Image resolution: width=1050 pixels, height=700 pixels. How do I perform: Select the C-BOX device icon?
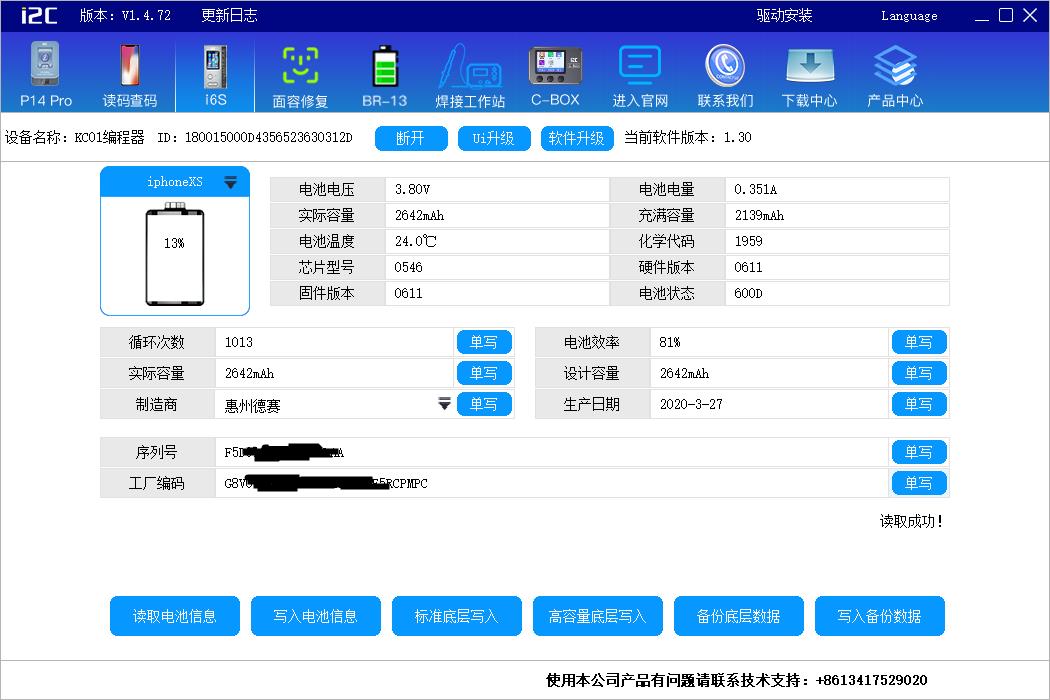click(x=555, y=66)
